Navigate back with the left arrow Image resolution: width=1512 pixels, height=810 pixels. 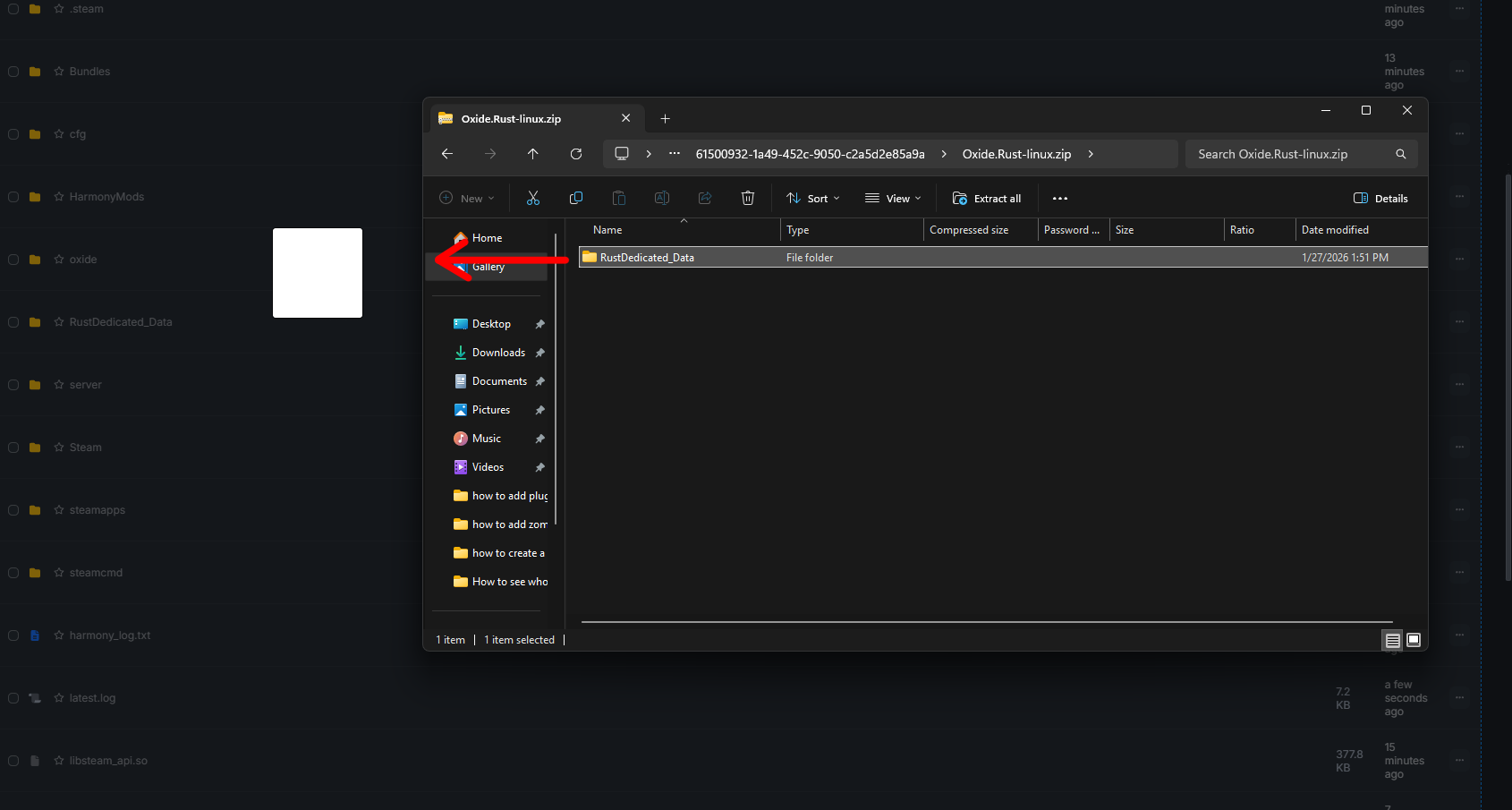pyautogui.click(x=447, y=154)
